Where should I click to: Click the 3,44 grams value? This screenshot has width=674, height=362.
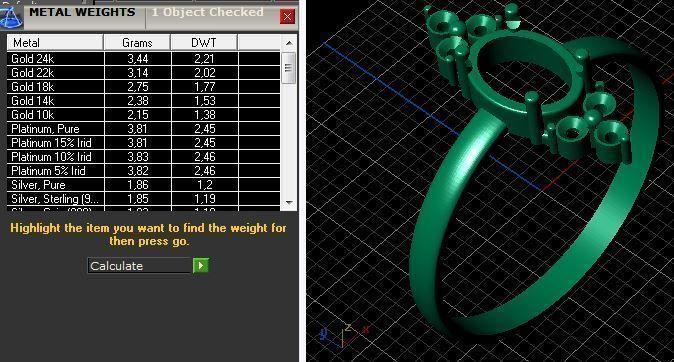pos(138,59)
